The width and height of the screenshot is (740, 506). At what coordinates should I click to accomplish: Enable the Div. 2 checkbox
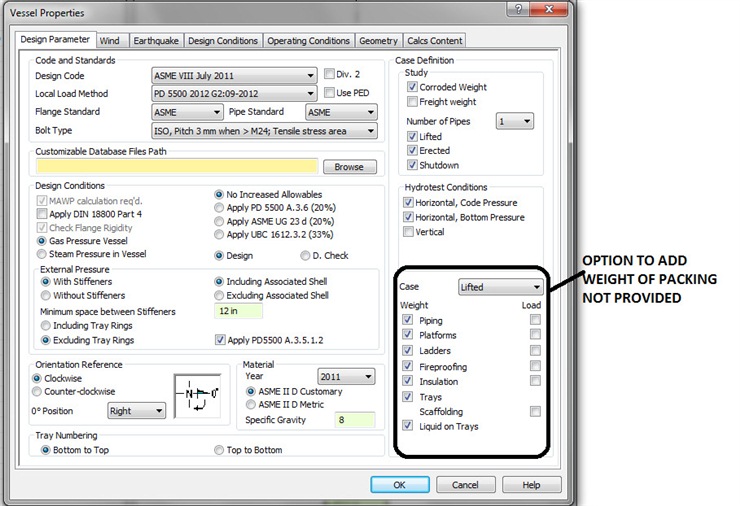329,74
